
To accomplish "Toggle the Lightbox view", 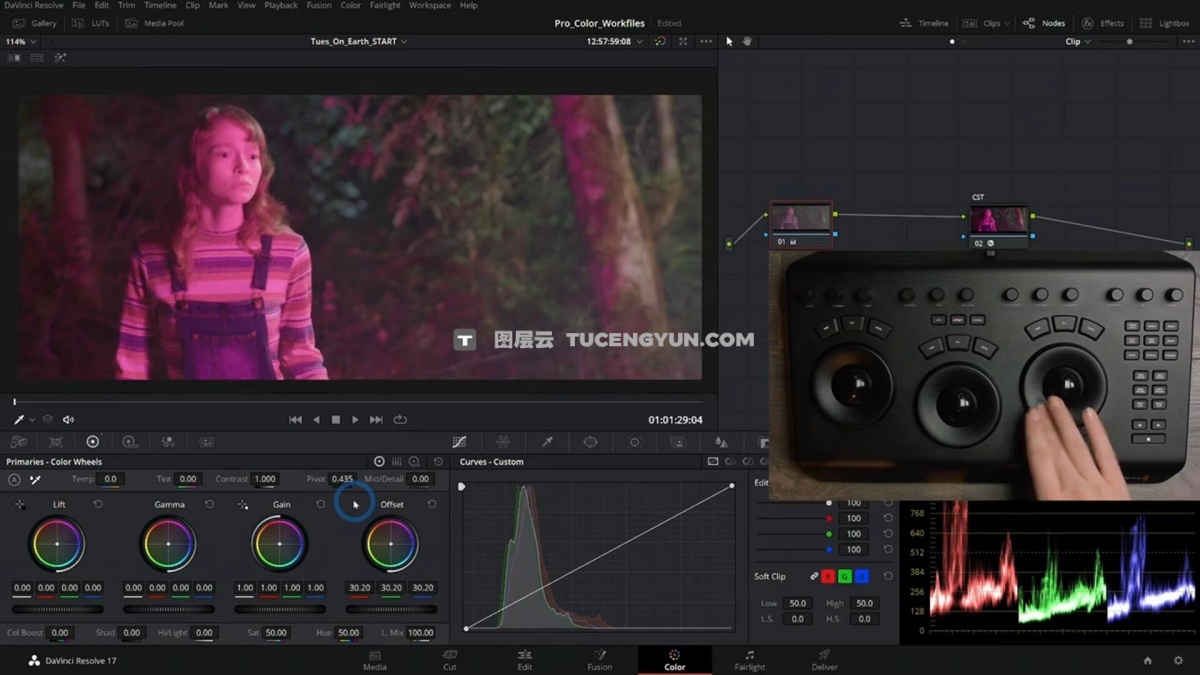I will point(1165,23).
